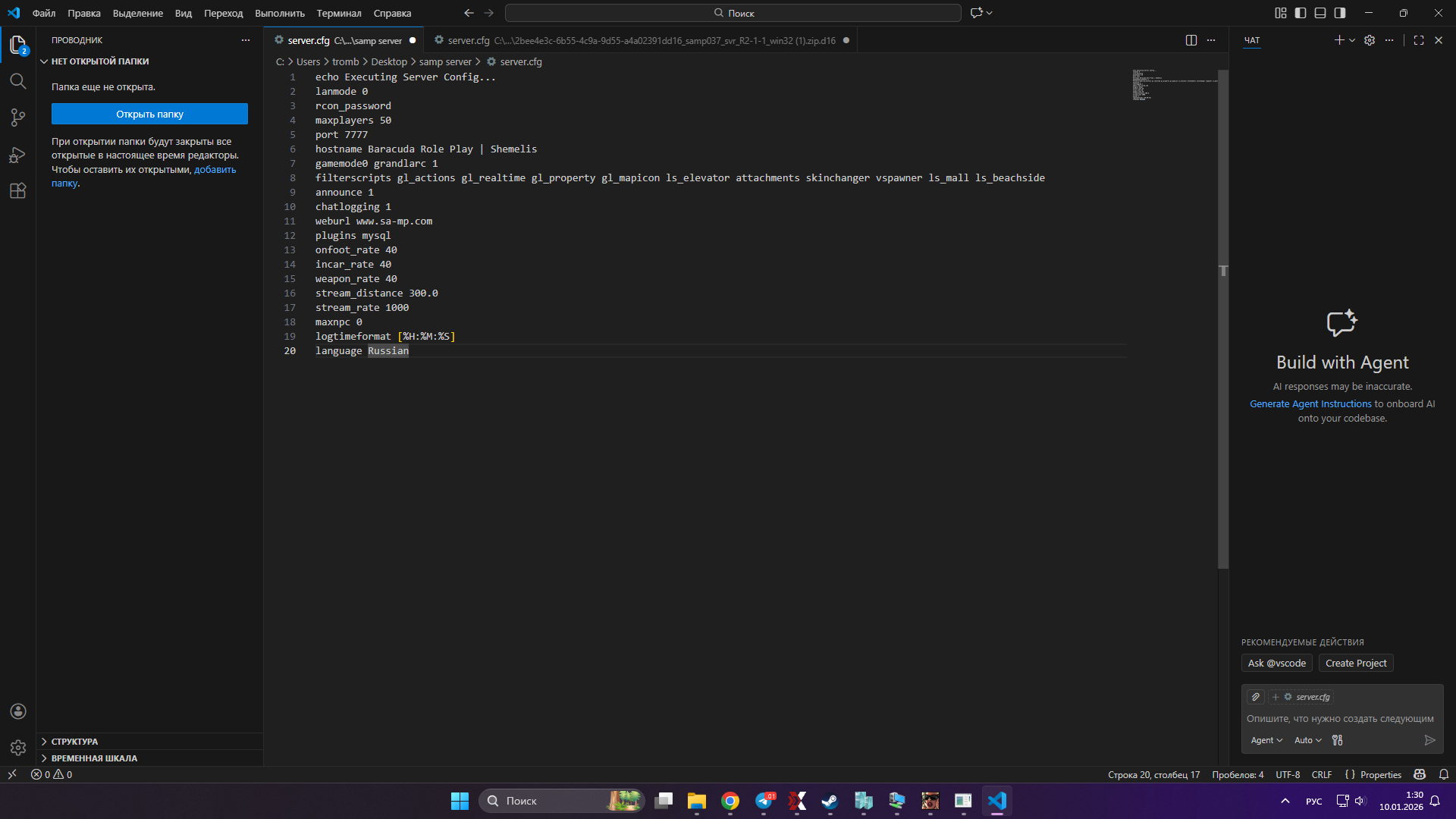
Task: Toggle the secondary sidebar layout button
Action: [x=1340, y=13]
